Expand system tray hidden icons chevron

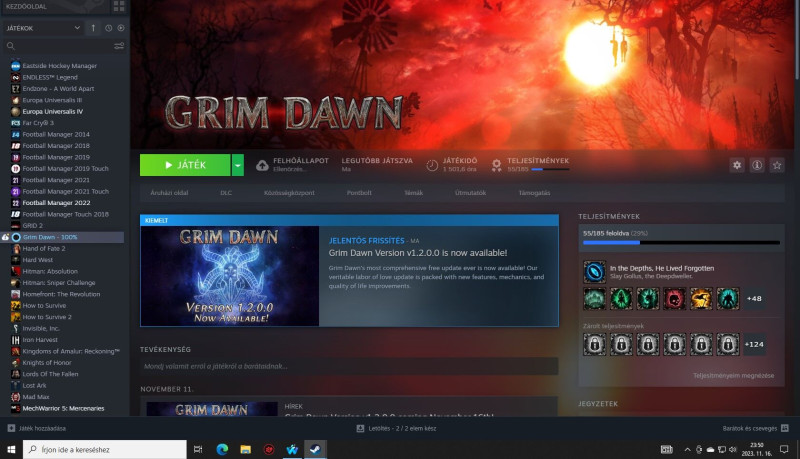tap(687, 449)
